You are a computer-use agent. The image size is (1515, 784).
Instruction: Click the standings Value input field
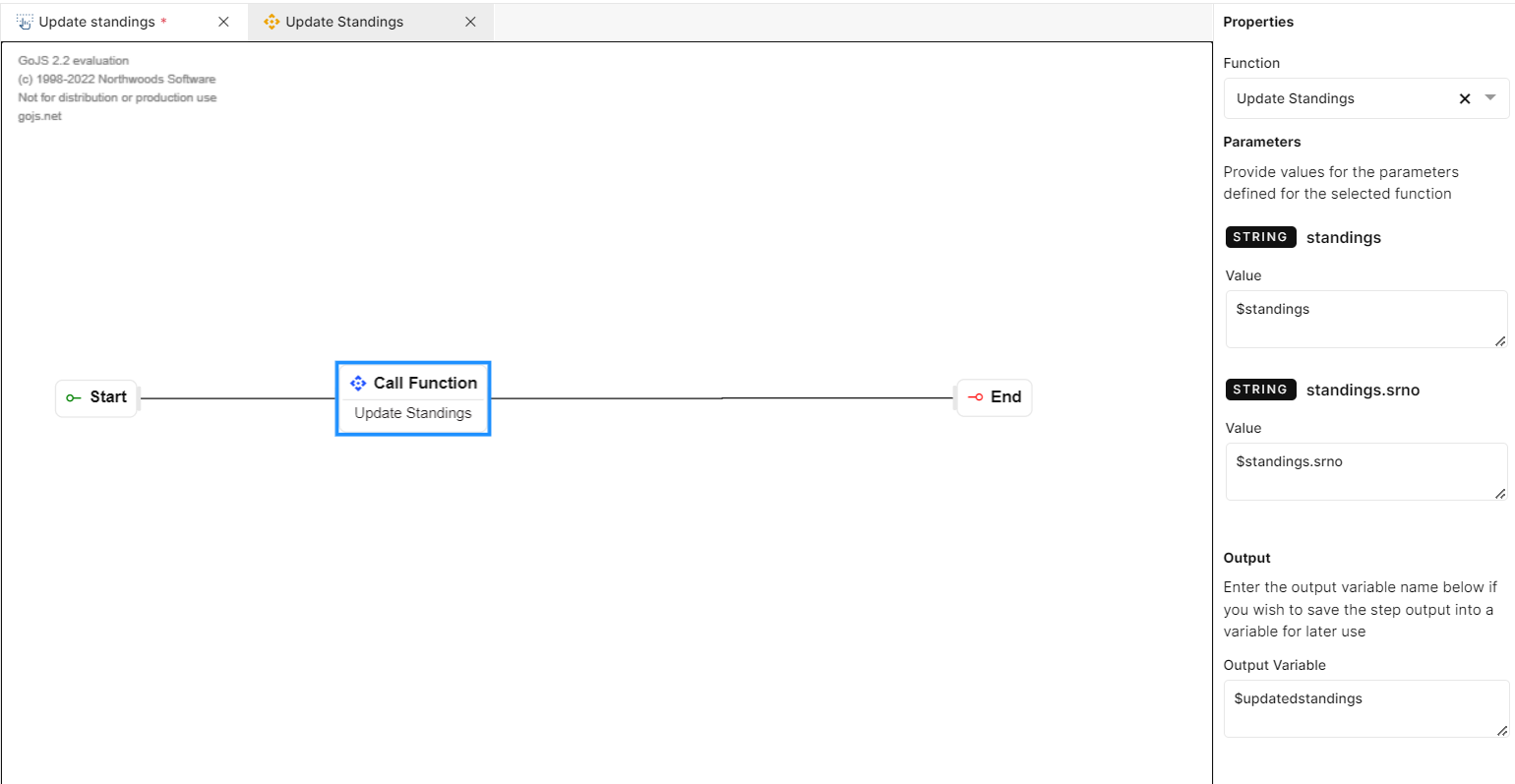[x=1364, y=319]
